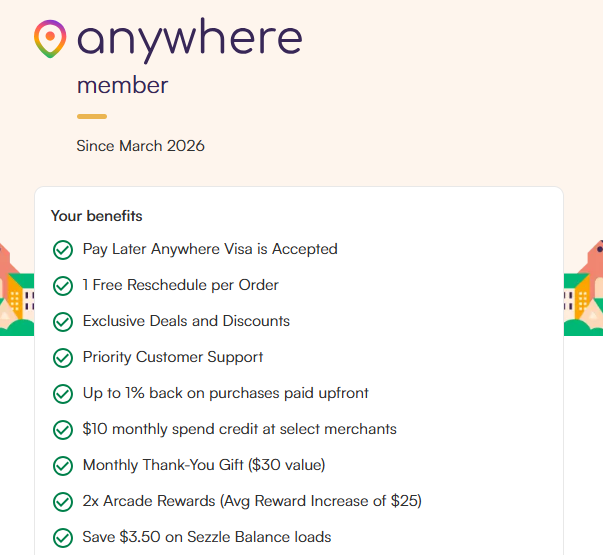Click checkmark beside Priority Customer Support

[x=63, y=358]
